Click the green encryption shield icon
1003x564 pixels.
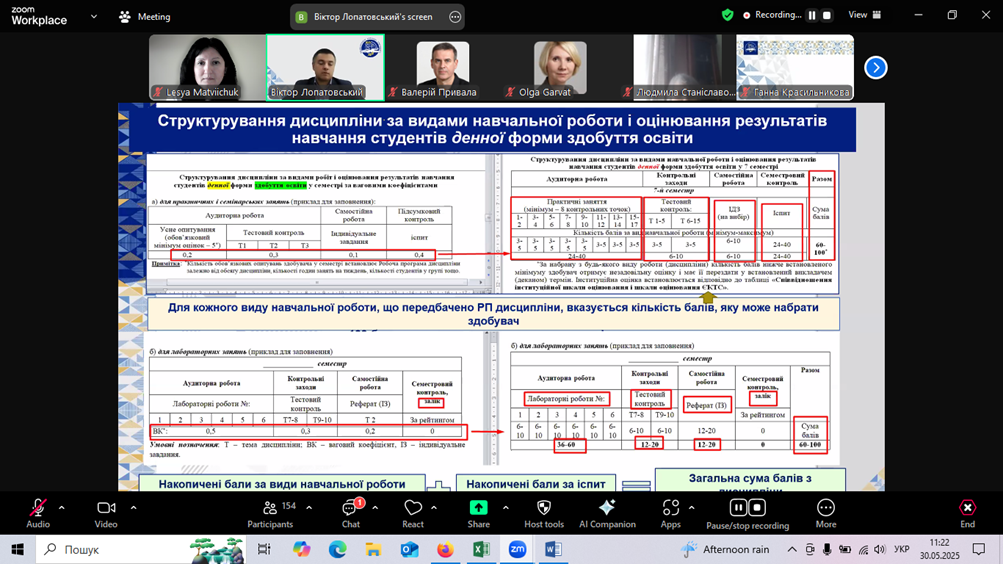[727, 15]
